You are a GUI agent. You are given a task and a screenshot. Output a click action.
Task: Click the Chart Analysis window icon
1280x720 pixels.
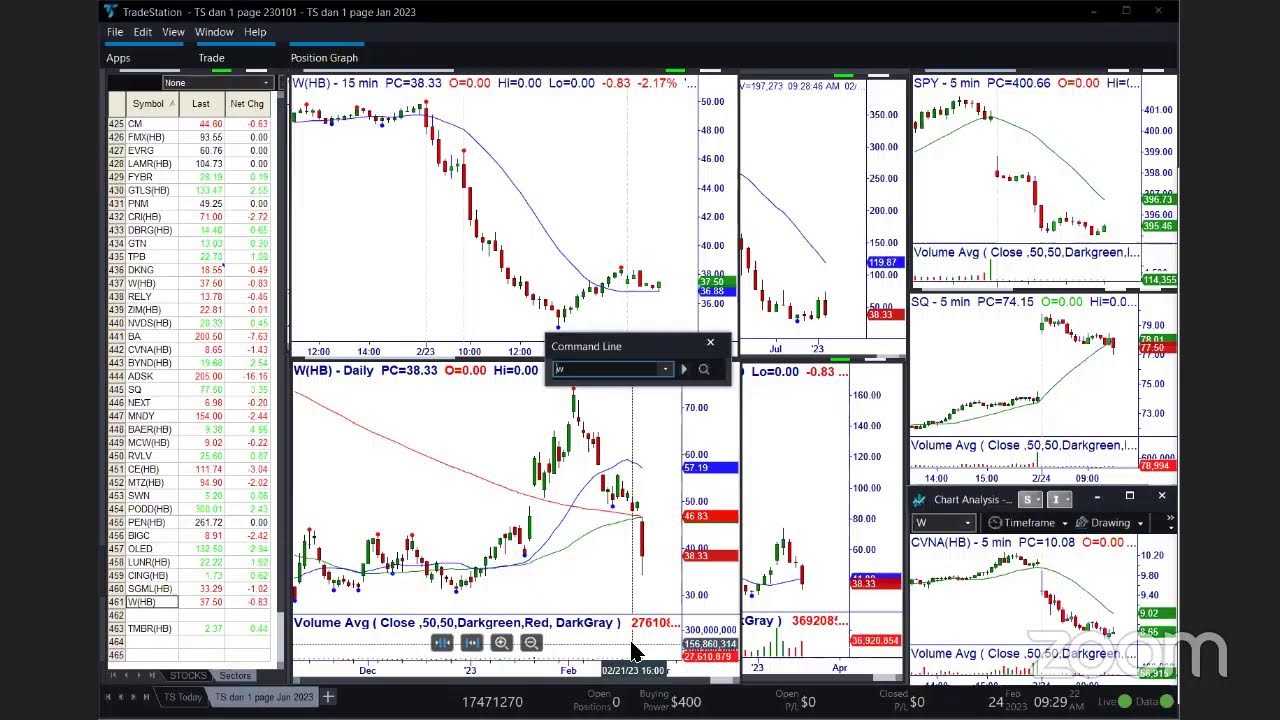tap(920, 499)
